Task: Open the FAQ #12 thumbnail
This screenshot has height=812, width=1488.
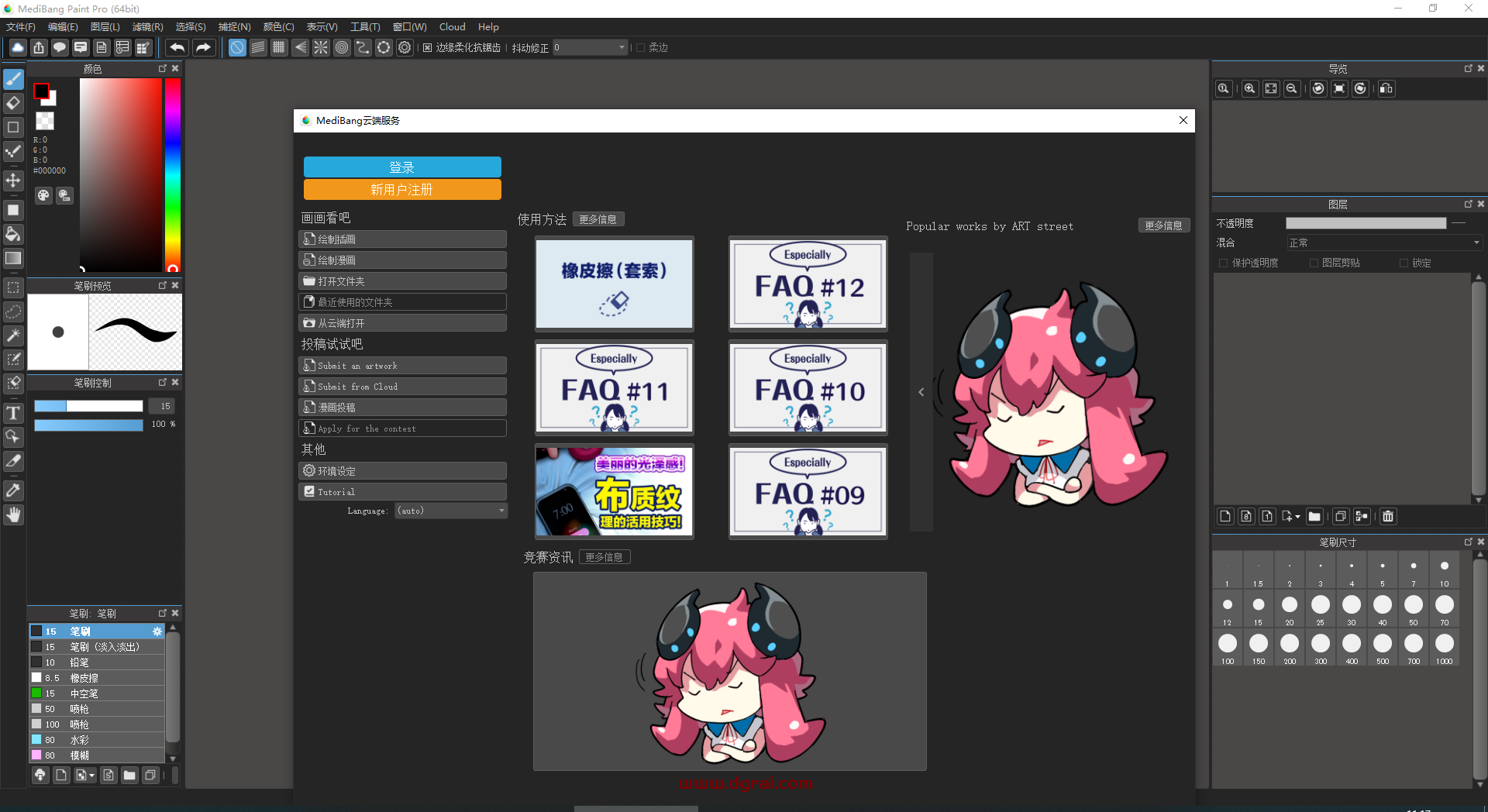Action: [808, 284]
